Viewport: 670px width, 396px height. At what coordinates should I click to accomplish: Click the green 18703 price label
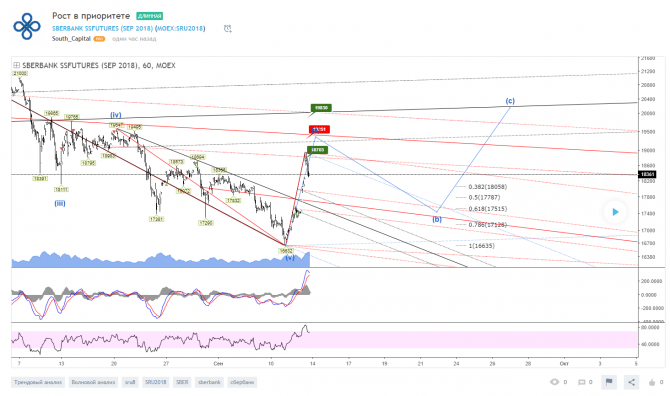tap(317, 150)
